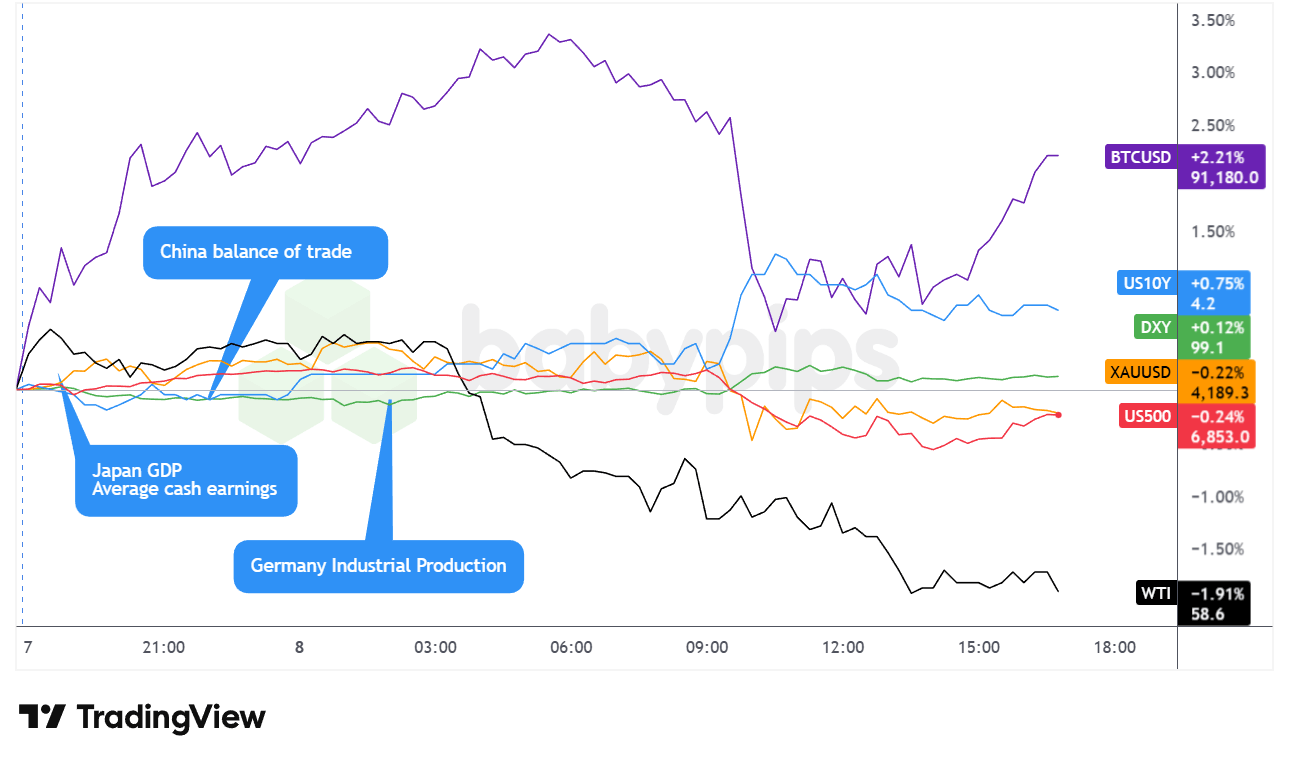Click the red US500 last-price dot
Image resolution: width=1289 pixels, height=764 pixels.
click(x=1059, y=414)
